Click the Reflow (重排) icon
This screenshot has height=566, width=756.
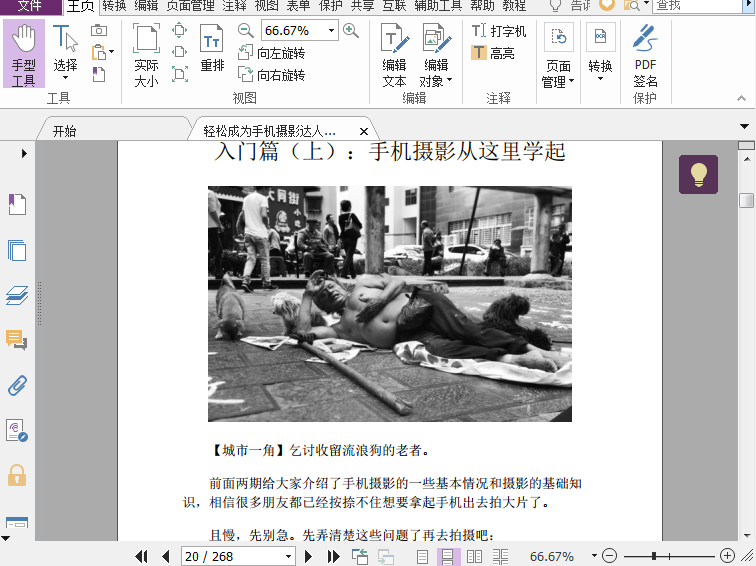212,48
